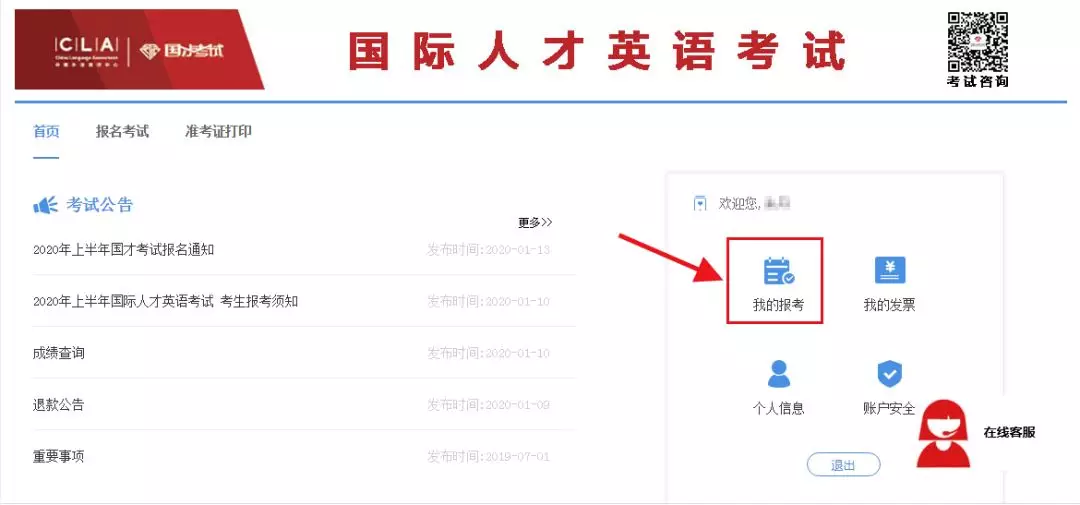Click the CLA 国才考试 logo banner

pos(139,50)
